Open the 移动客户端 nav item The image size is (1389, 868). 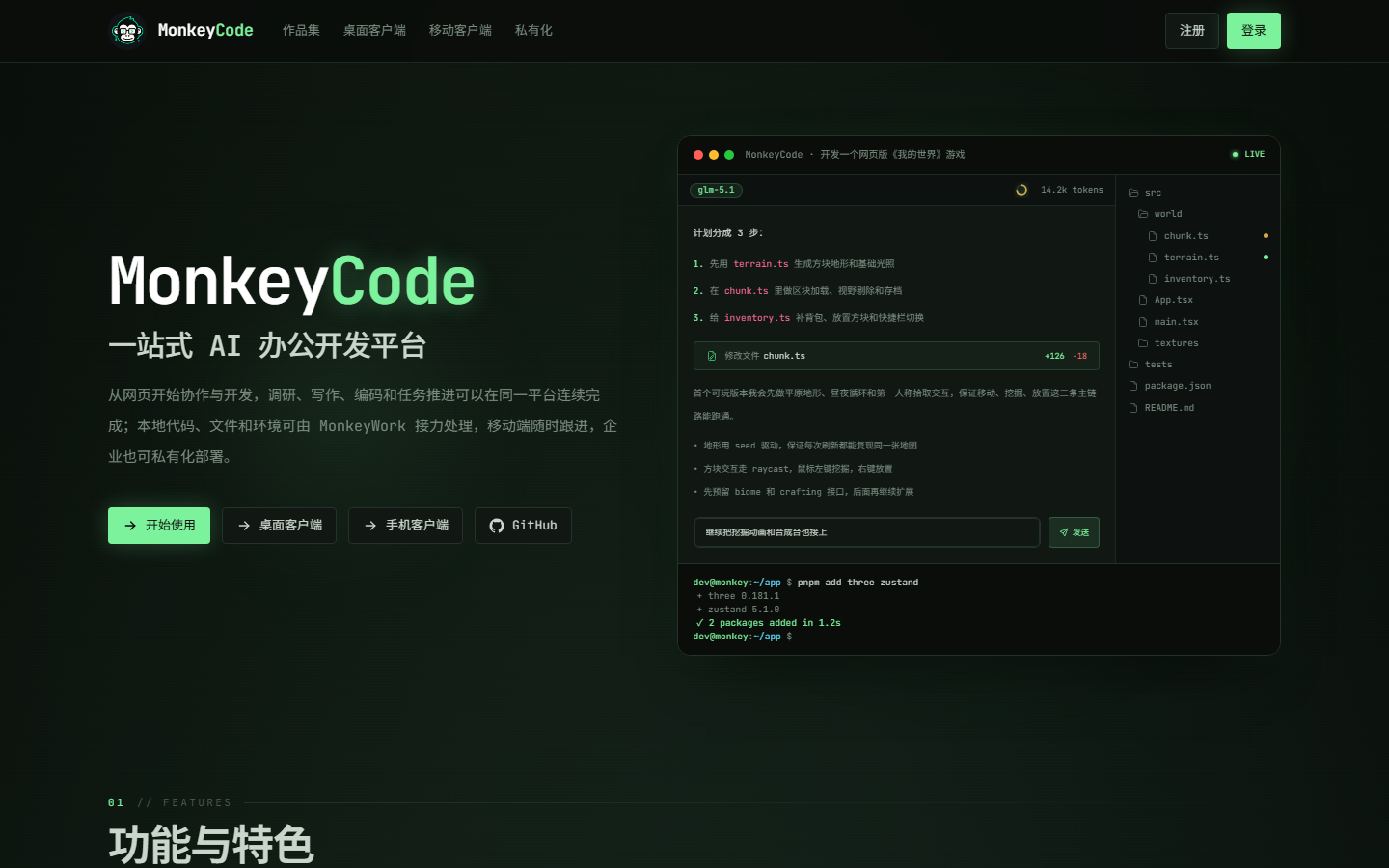(460, 31)
